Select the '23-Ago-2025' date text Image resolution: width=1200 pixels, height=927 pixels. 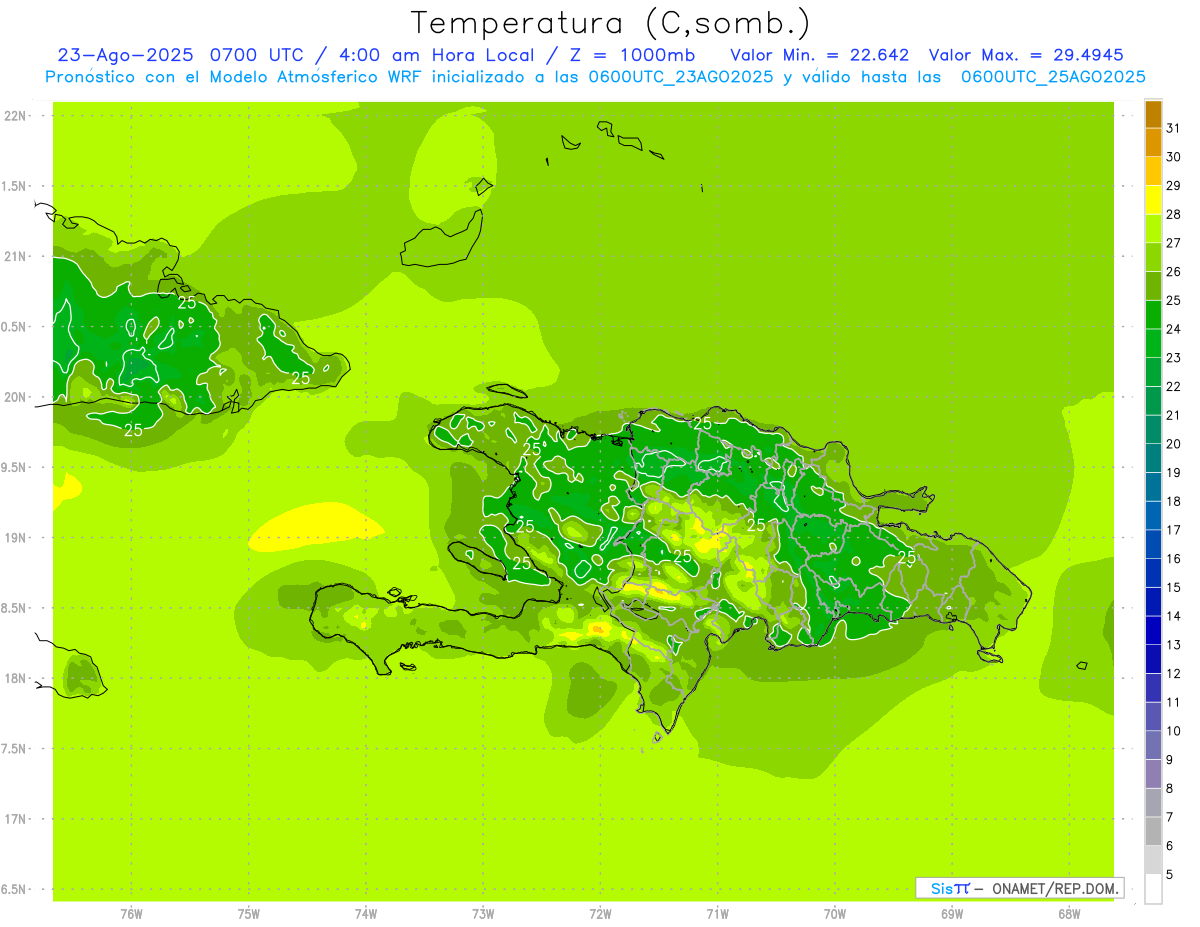point(127,55)
